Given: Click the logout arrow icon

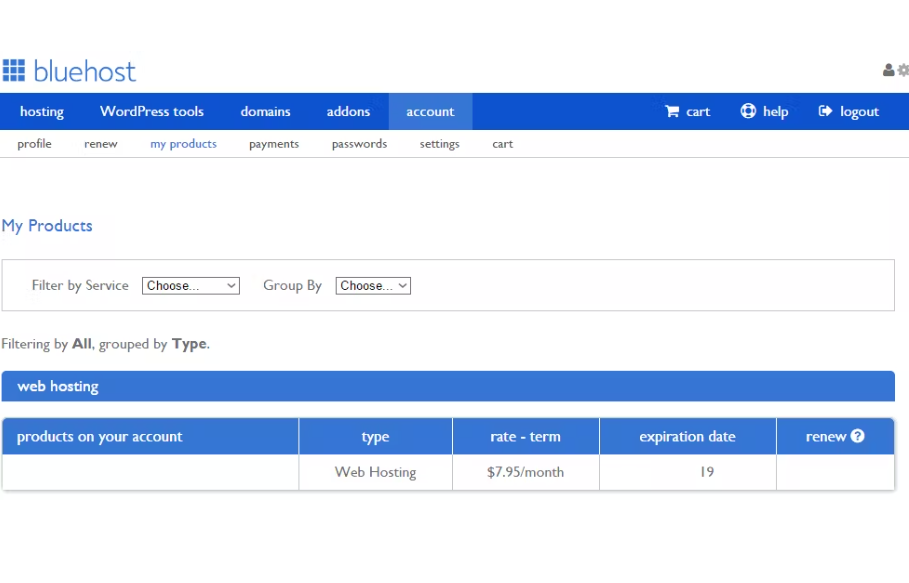Looking at the screenshot, I should (825, 111).
